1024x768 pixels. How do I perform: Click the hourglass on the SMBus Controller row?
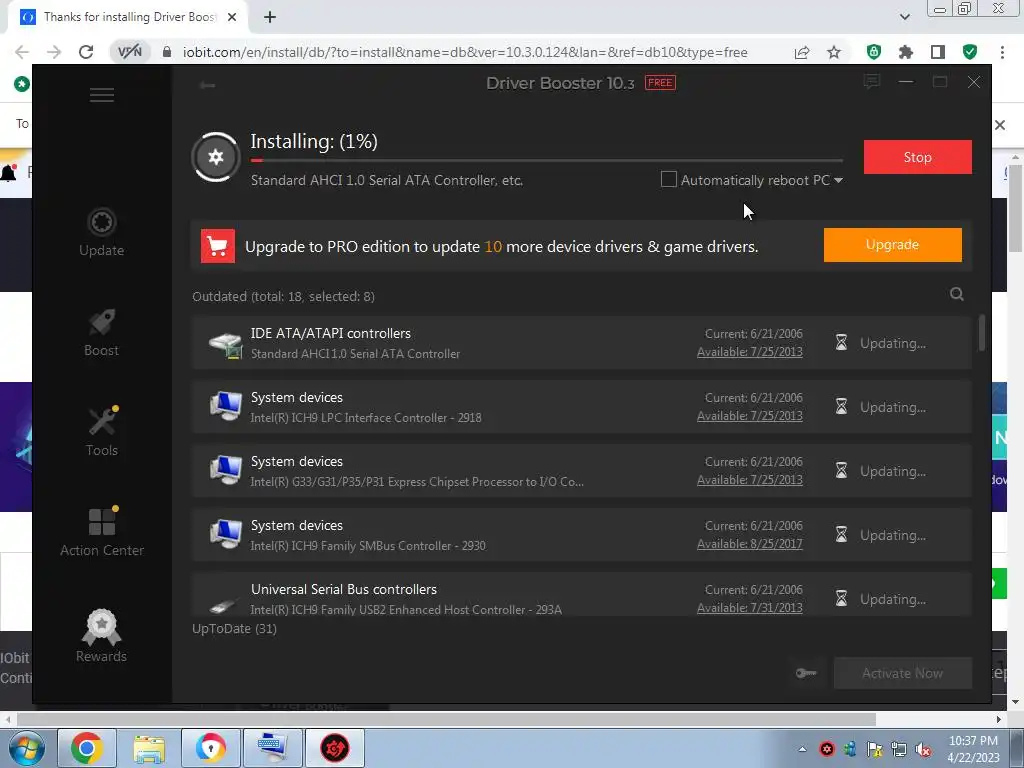tap(841, 535)
